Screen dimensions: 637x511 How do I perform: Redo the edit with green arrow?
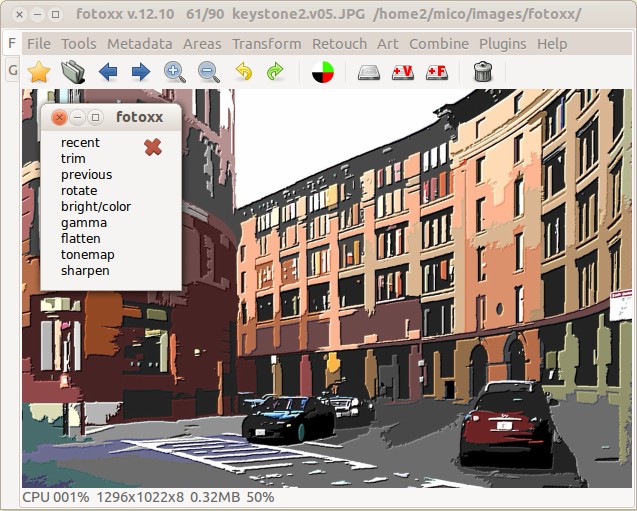point(275,71)
